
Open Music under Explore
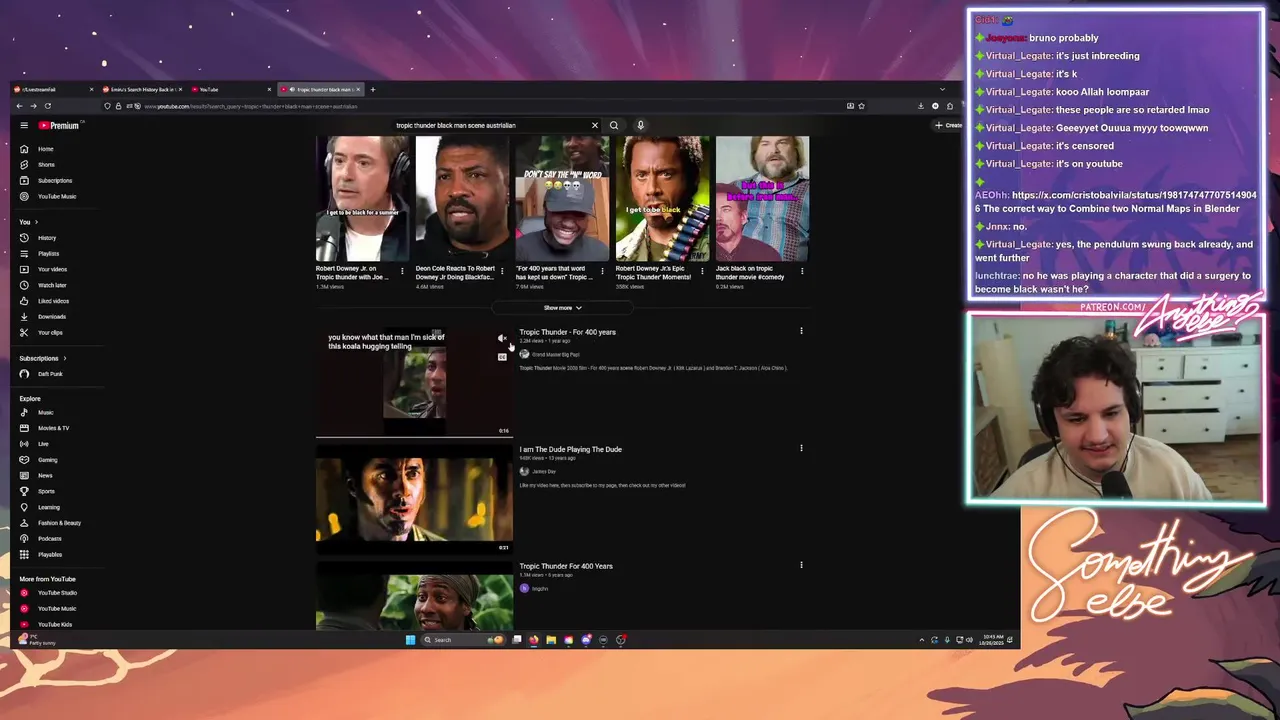coord(46,413)
